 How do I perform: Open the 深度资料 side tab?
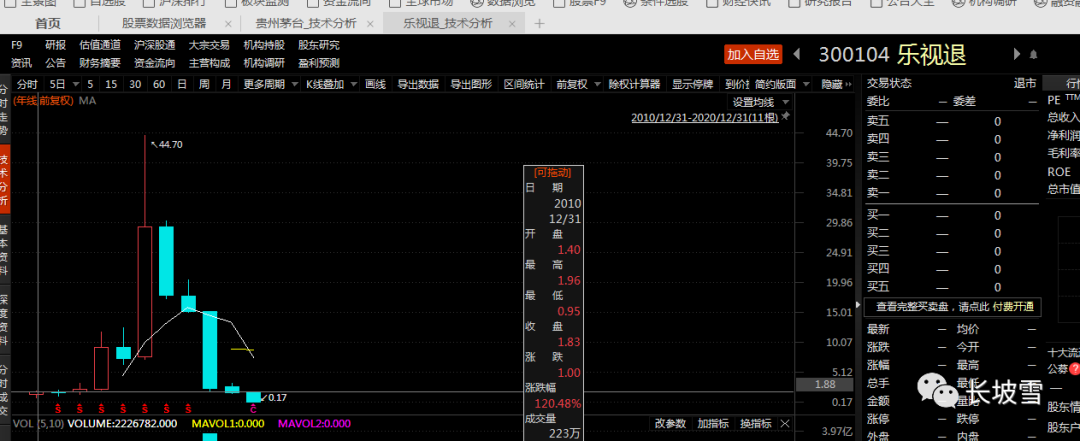(4, 318)
